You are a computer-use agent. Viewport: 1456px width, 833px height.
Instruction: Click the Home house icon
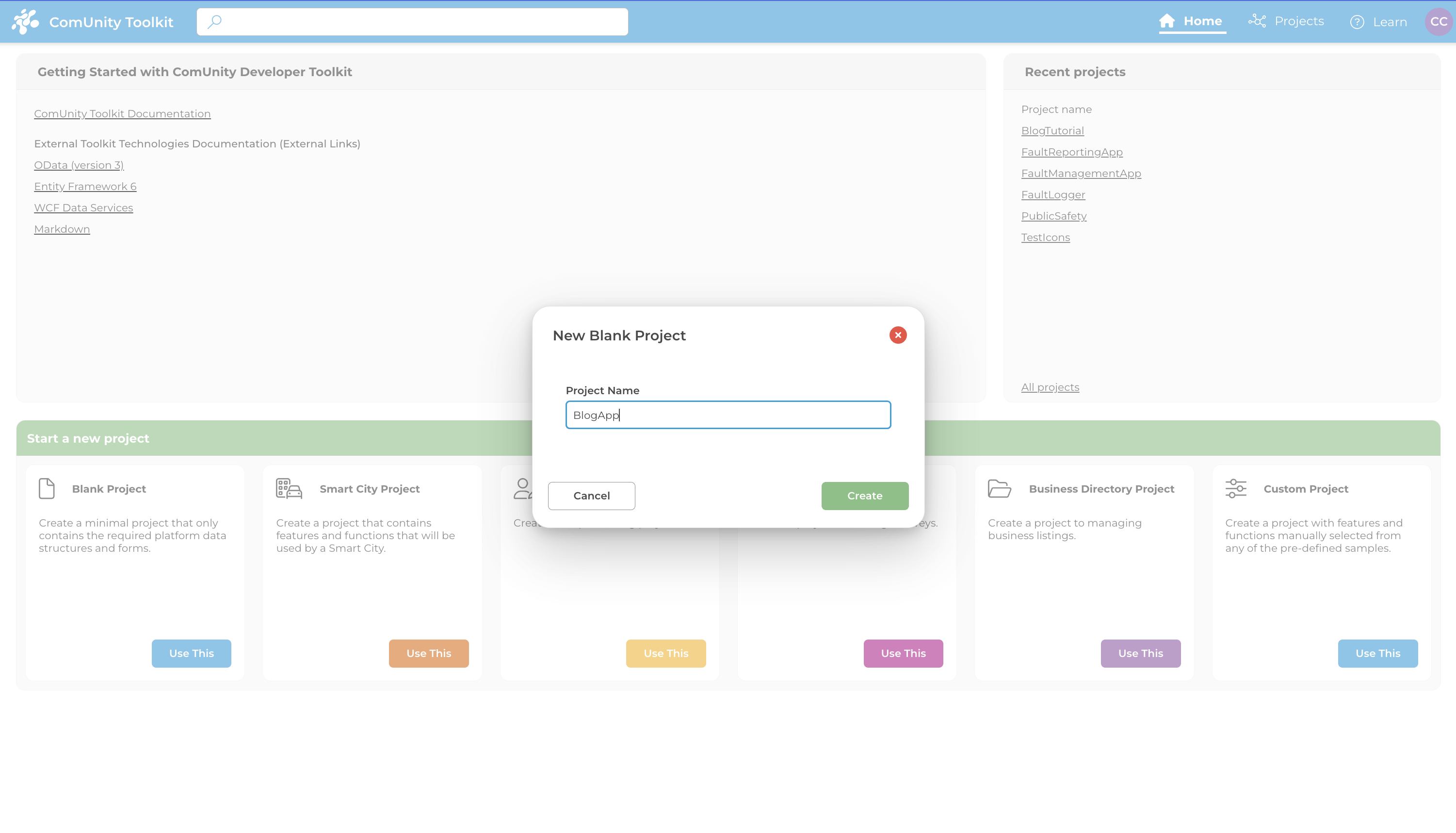(1166, 21)
